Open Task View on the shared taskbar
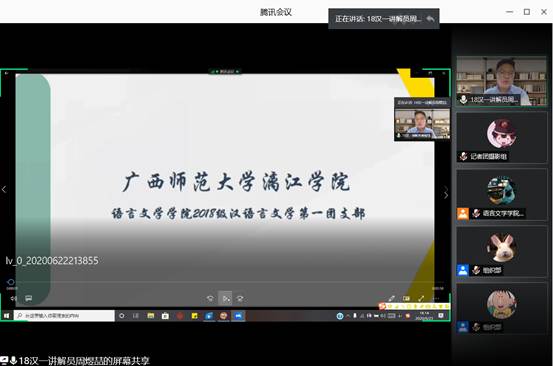This screenshot has width=553, height=366. coord(136,316)
